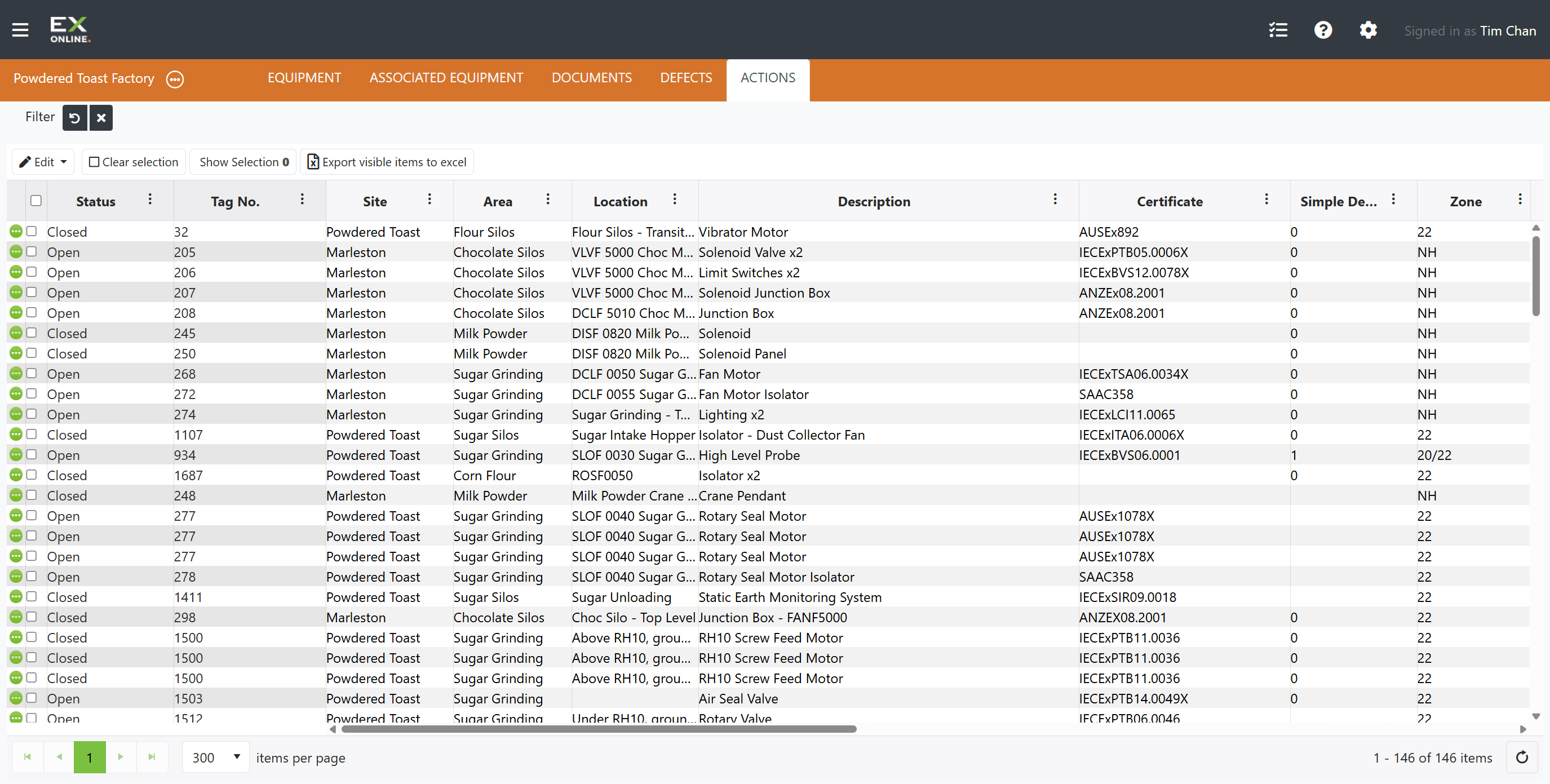Click the vertical scrollbar thumb
Viewport: 1550px width, 784px height.
[x=1535, y=276]
